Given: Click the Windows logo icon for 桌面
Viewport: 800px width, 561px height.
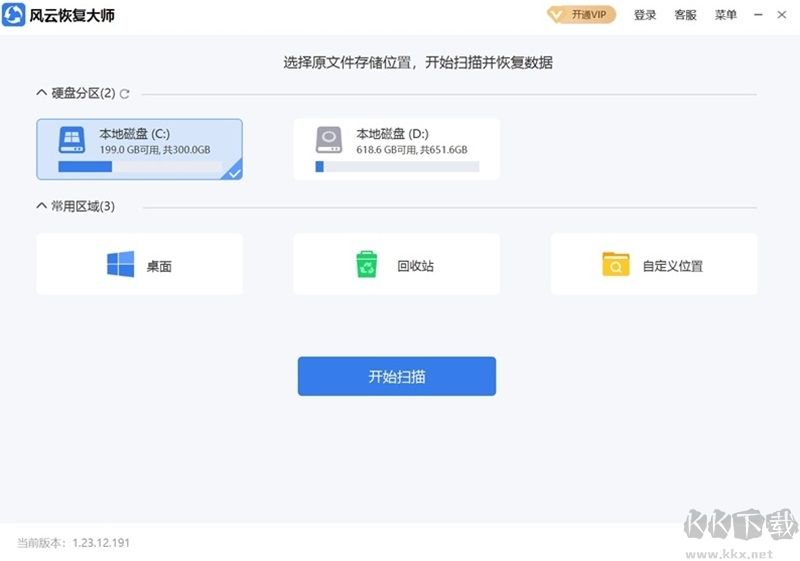Looking at the screenshot, I should click(x=120, y=264).
